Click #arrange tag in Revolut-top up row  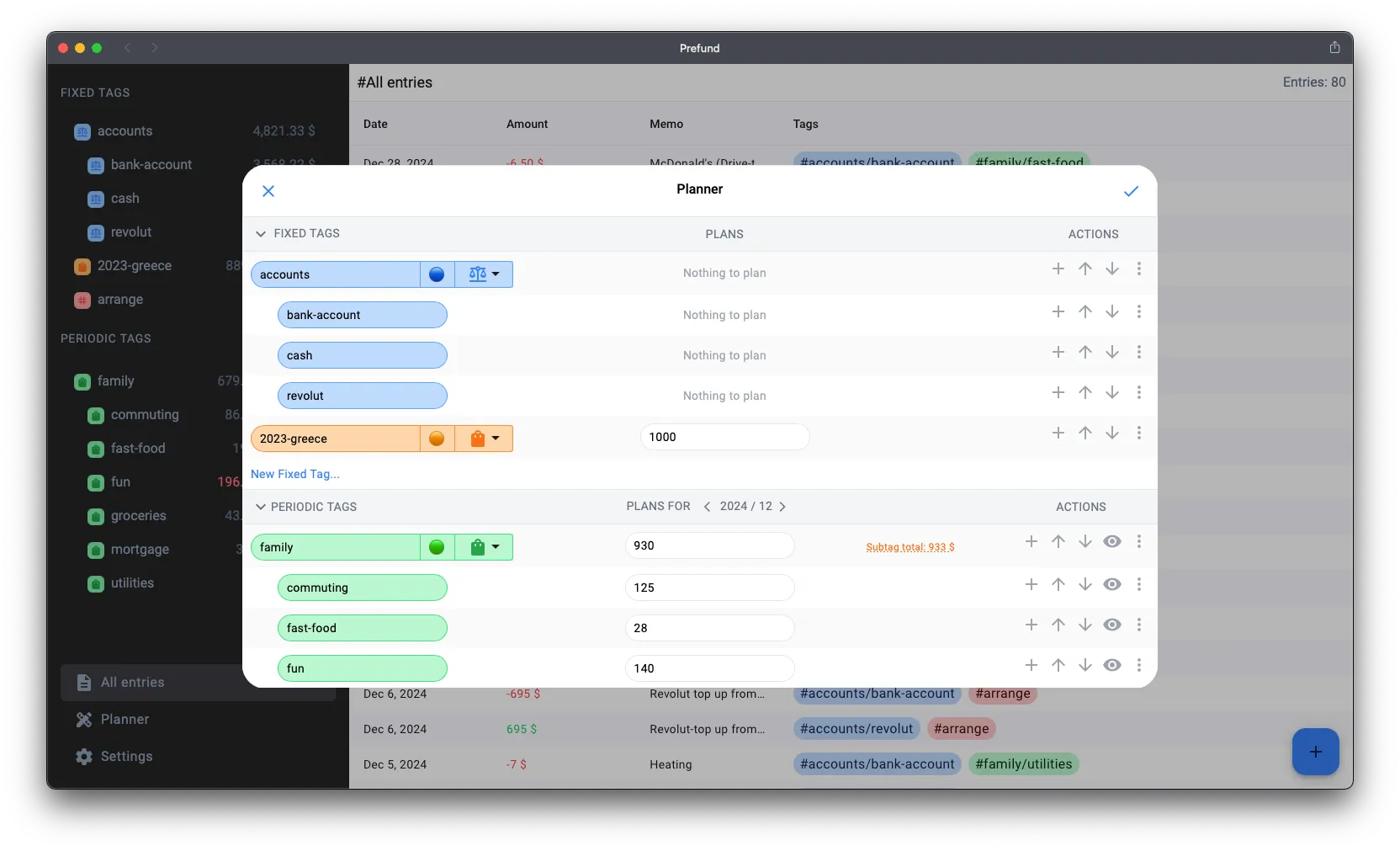962,729
